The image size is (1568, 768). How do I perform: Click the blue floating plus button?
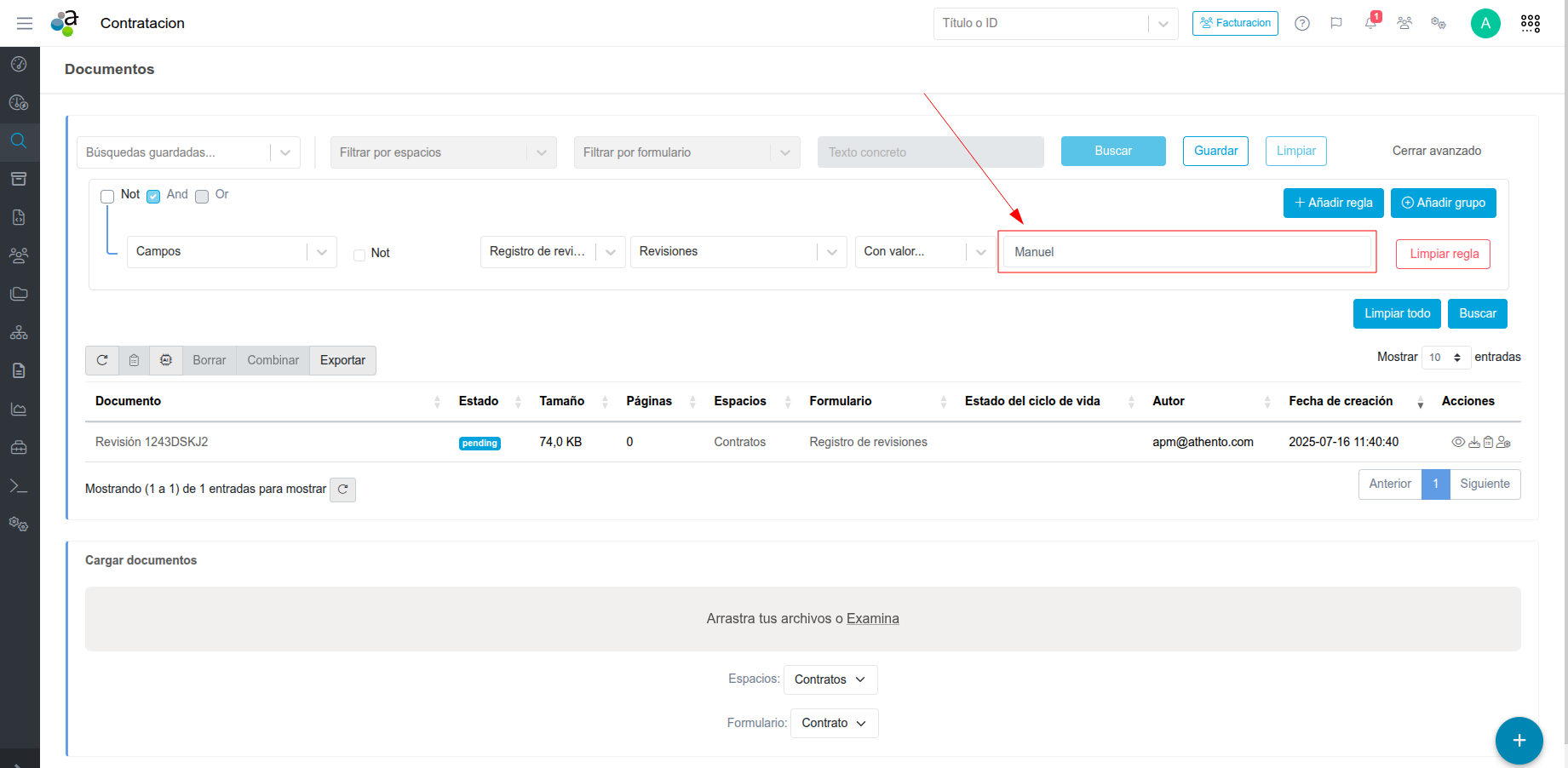[x=1519, y=740]
